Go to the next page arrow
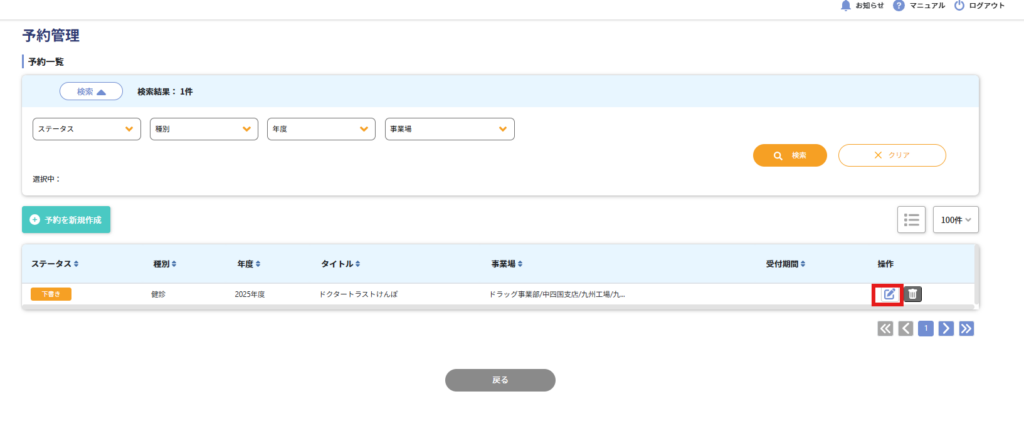The height and width of the screenshot is (436, 1024). click(x=946, y=328)
